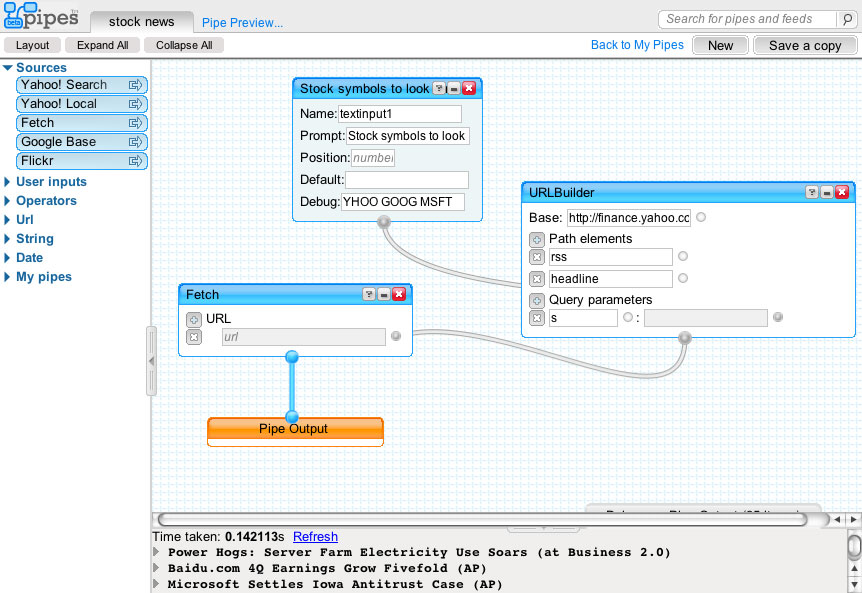Click the Fetch url input terminal

coord(396,336)
